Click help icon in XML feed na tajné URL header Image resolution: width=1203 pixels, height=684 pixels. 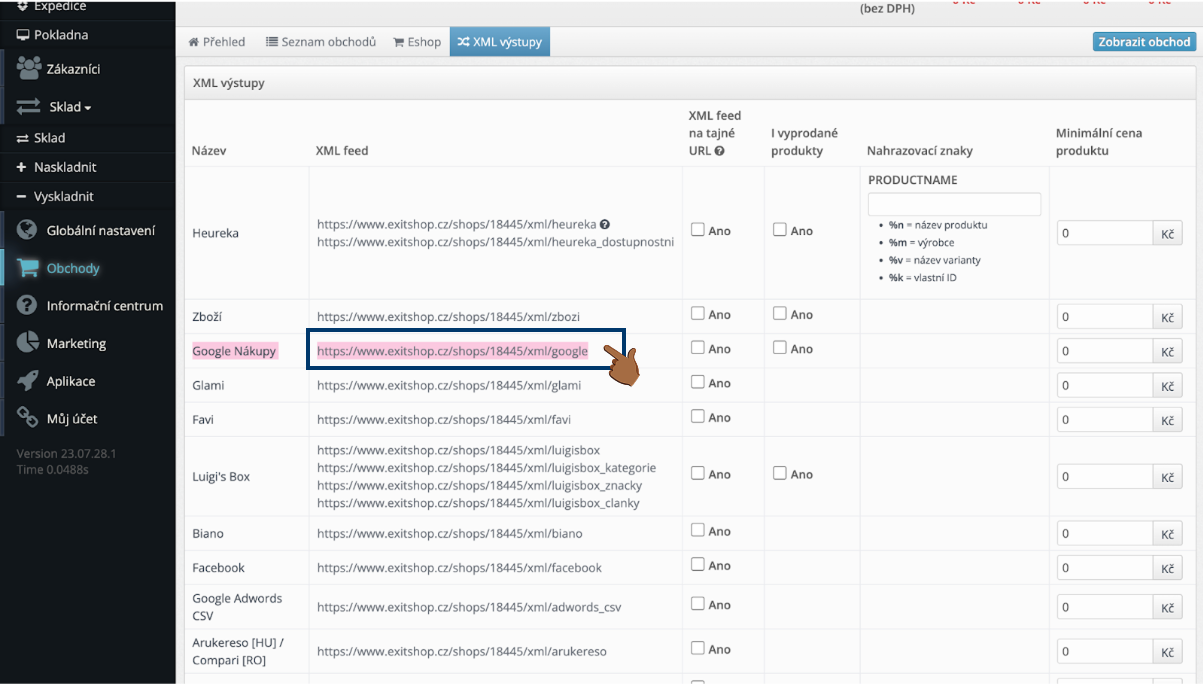pos(719,151)
